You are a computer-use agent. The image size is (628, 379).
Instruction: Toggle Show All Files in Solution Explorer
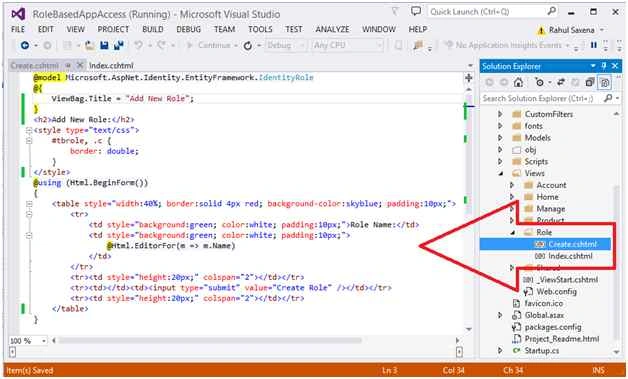coord(604,83)
